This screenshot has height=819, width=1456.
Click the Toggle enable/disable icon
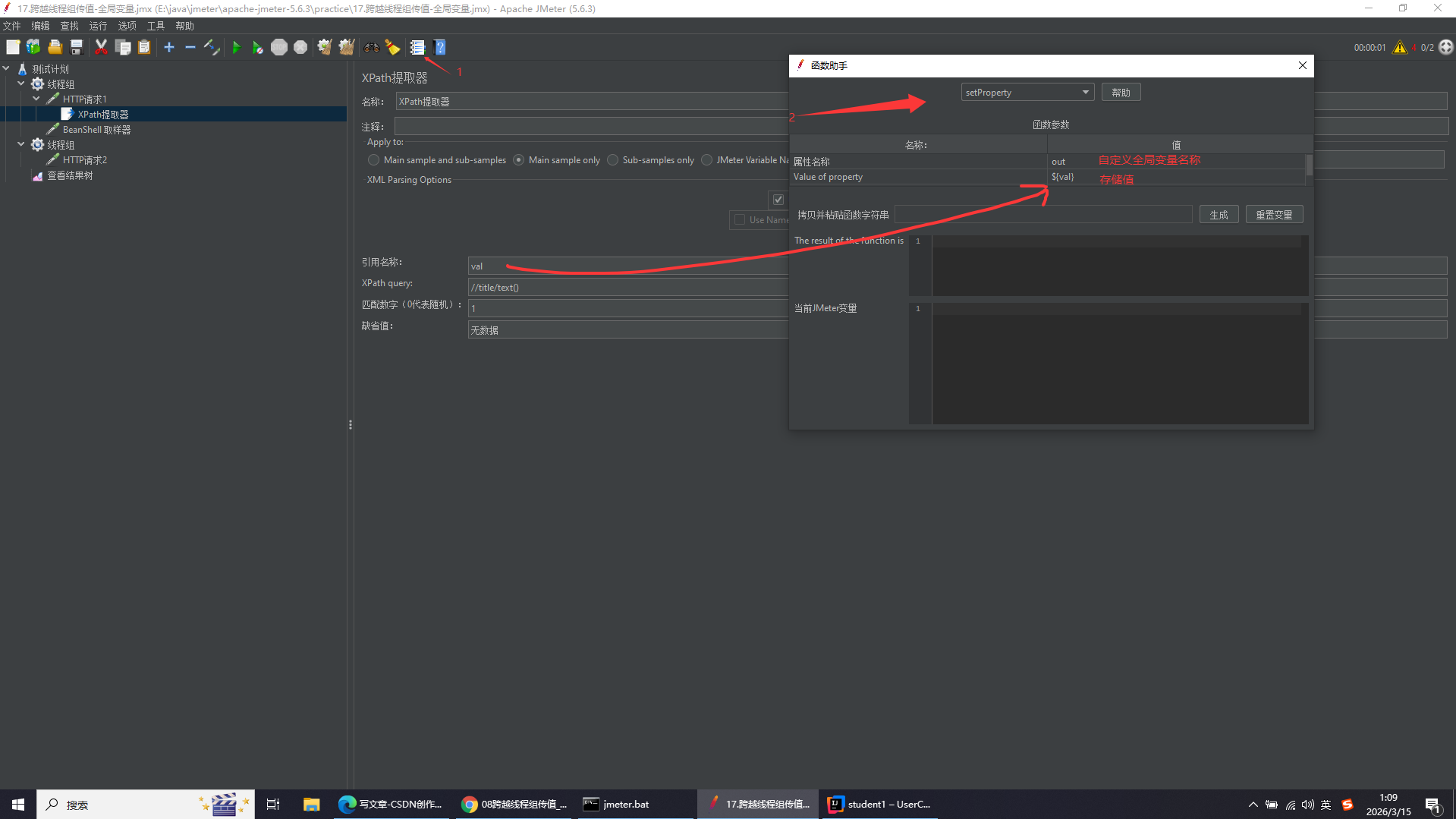point(212,47)
